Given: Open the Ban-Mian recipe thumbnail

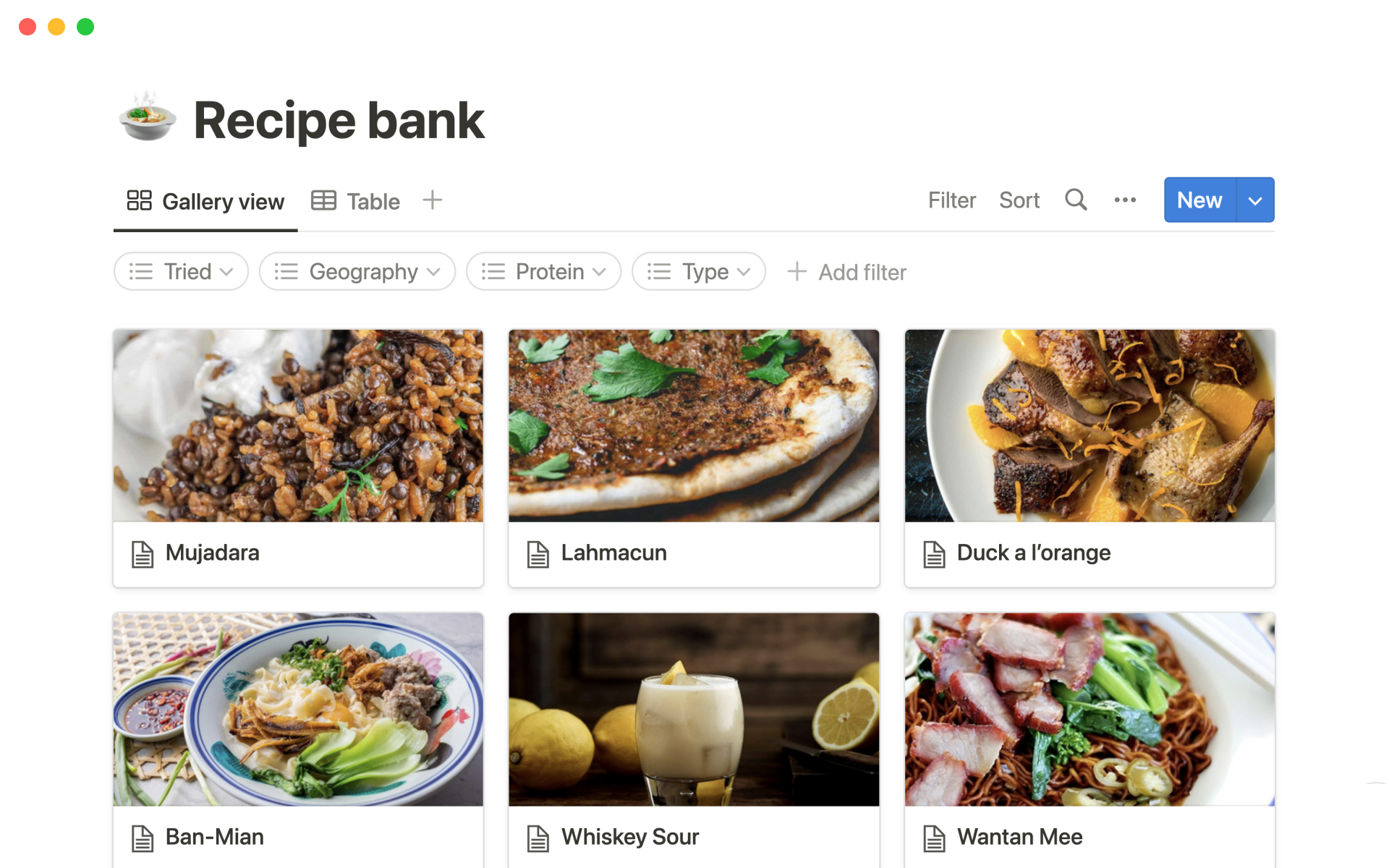Looking at the screenshot, I should (x=298, y=709).
